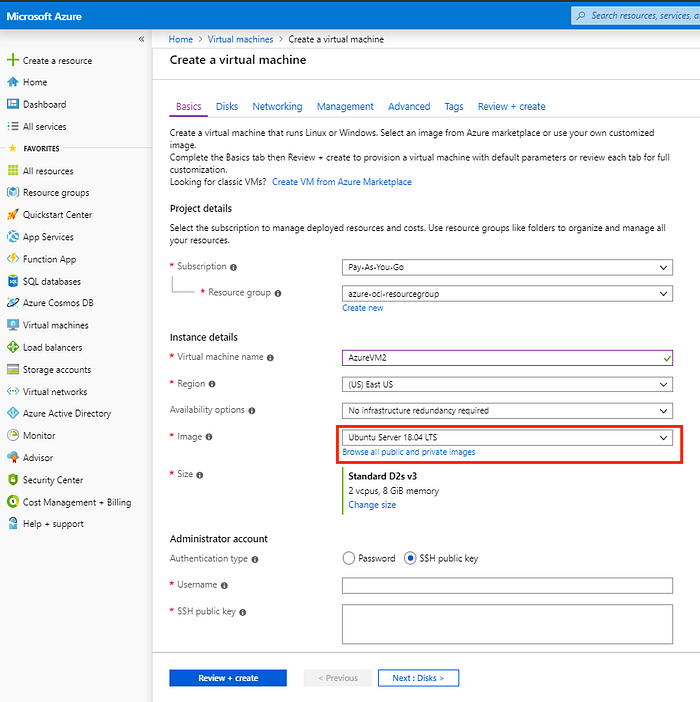Open the Dashboard icon in sidebar
The image size is (700, 702).
tap(13, 104)
